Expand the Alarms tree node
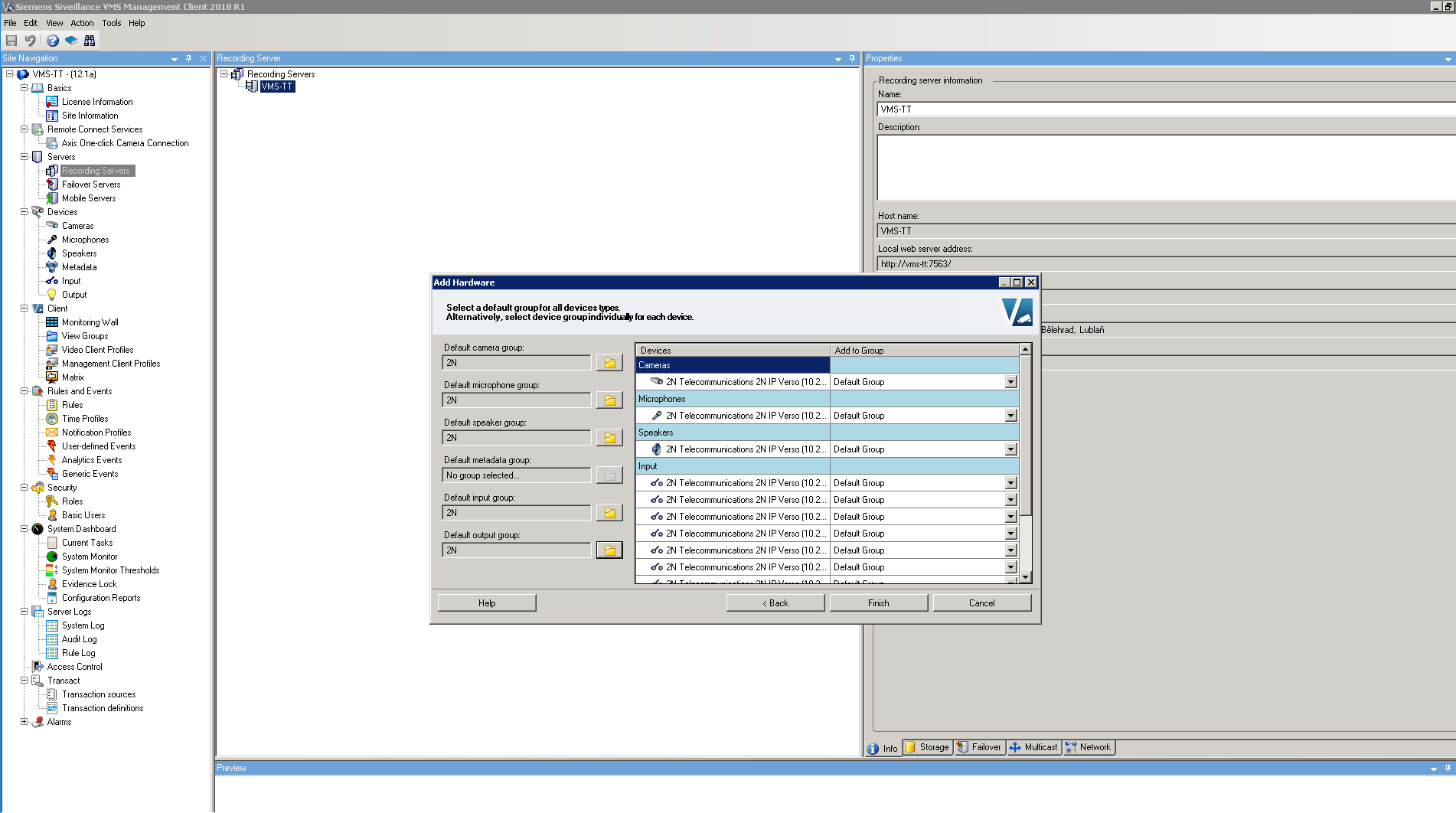This screenshot has width=1456, height=813. (24, 722)
